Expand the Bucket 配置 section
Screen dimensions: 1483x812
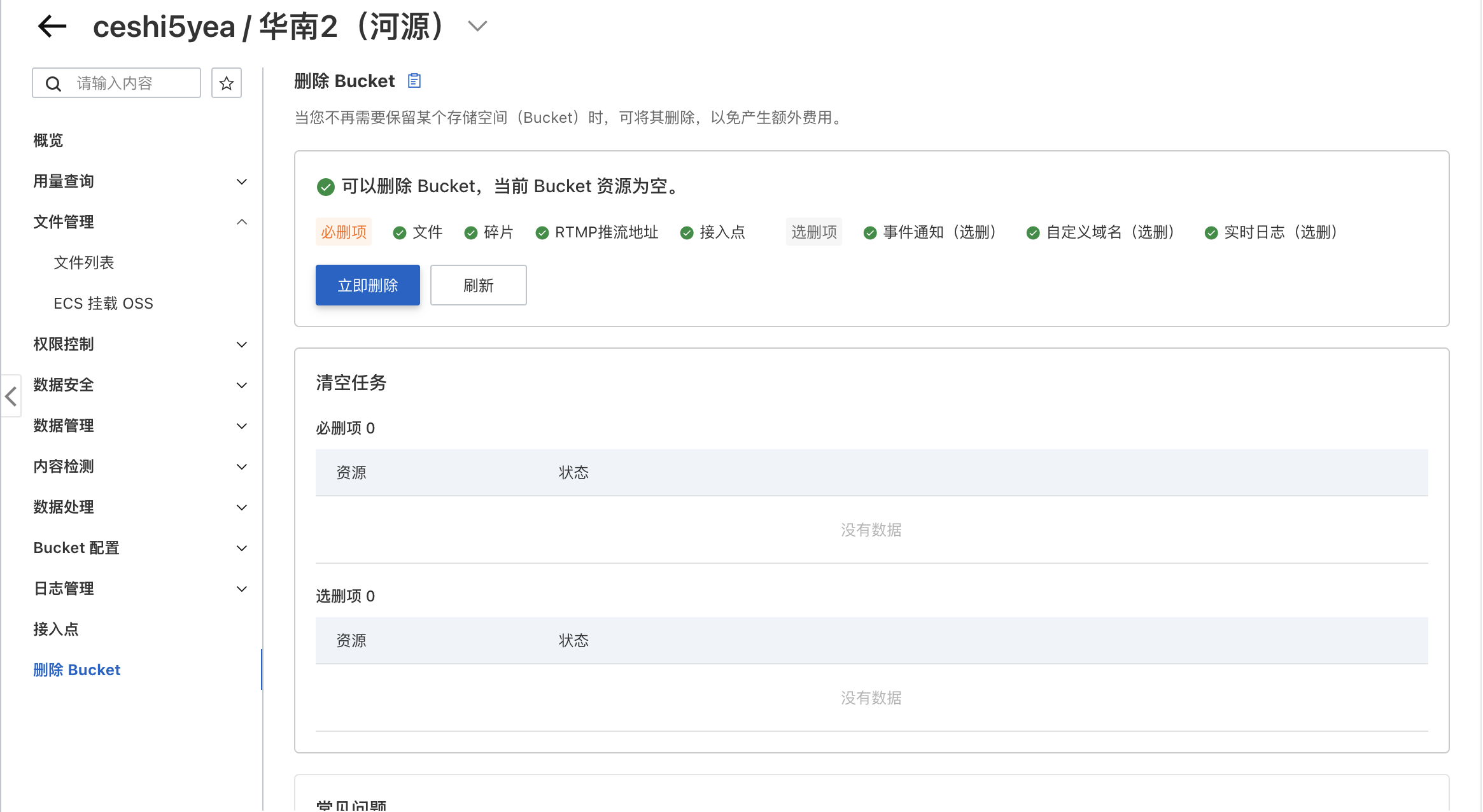click(x=241, y=548)
